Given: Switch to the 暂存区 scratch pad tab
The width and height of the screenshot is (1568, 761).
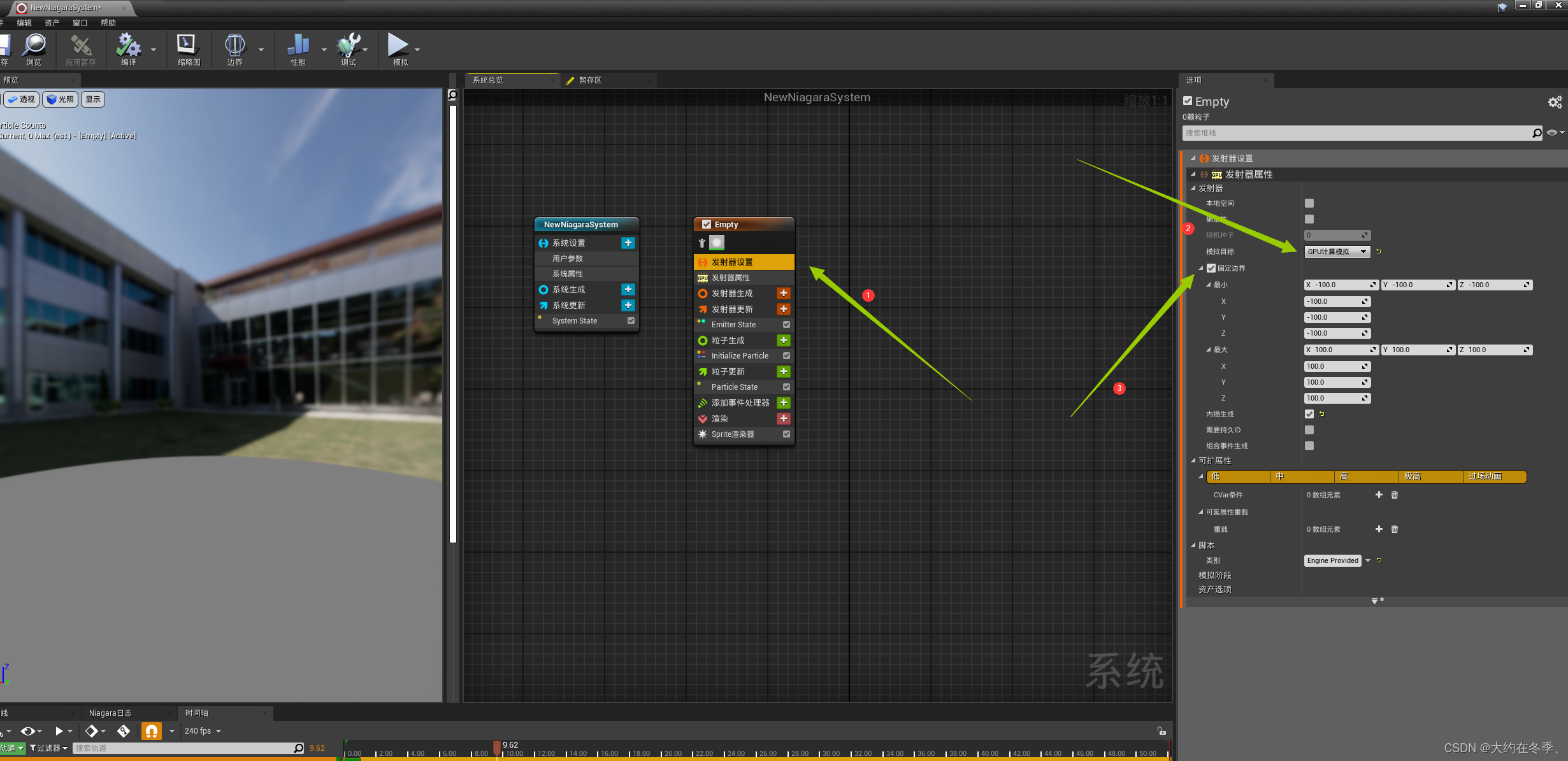Looking at the screenshot, I should point(590,80).
